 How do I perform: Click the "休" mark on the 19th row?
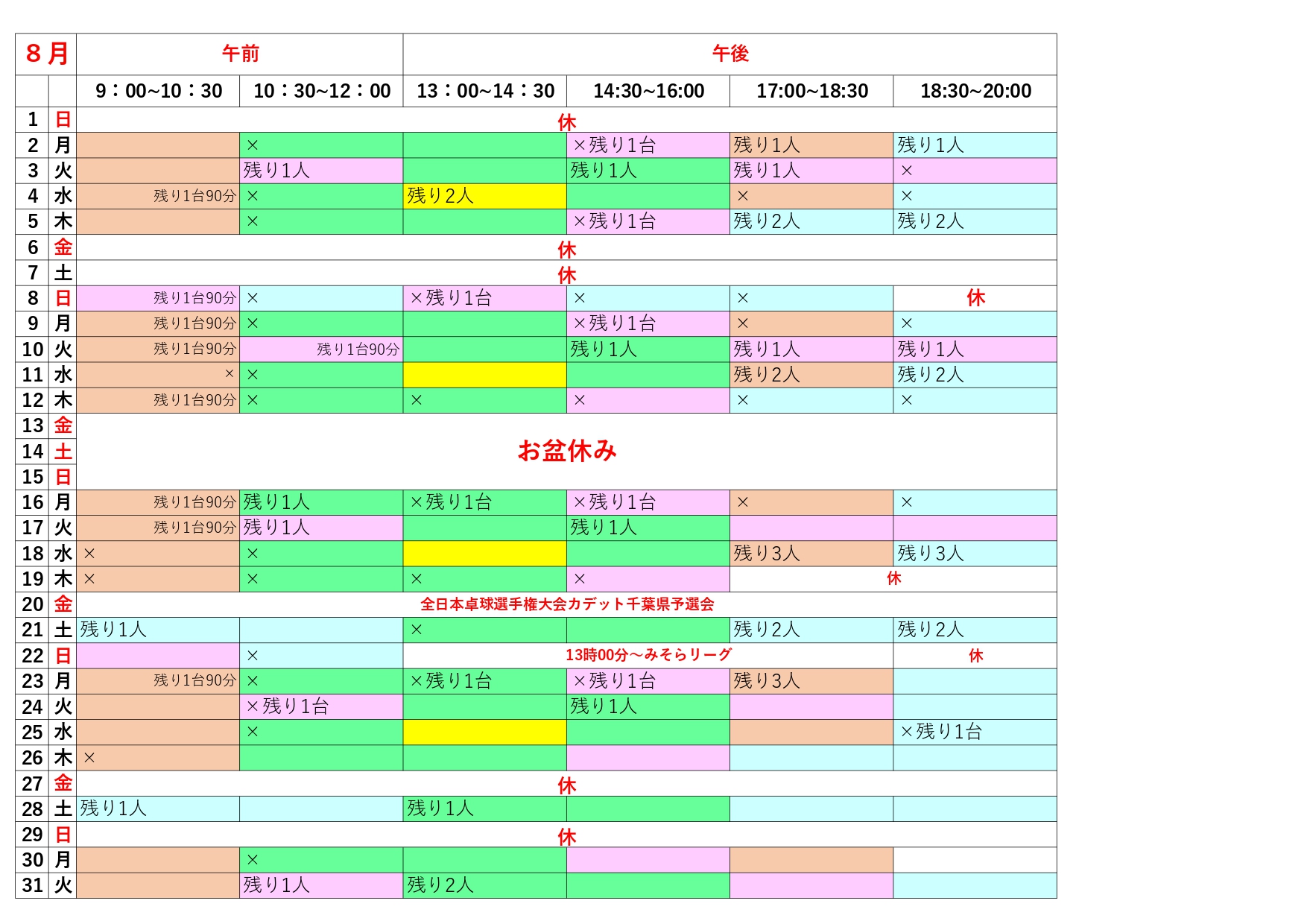tap(893, 579)
